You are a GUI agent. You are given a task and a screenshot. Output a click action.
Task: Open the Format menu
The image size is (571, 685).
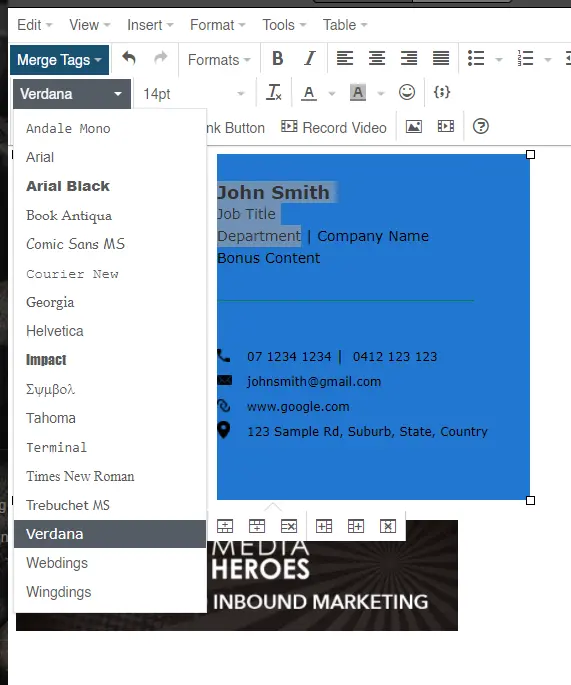(x=218, y=25)
